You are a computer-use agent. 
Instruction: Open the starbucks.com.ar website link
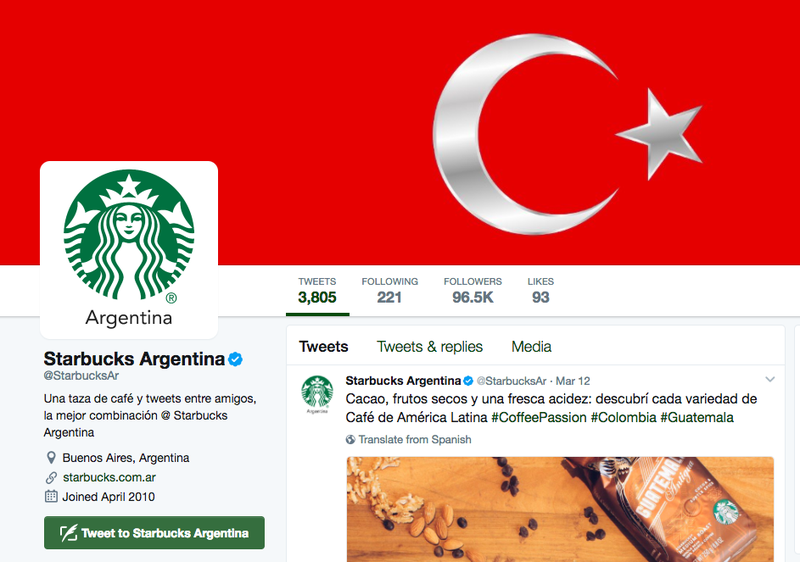pyautogui.click(x=109, y=477)
